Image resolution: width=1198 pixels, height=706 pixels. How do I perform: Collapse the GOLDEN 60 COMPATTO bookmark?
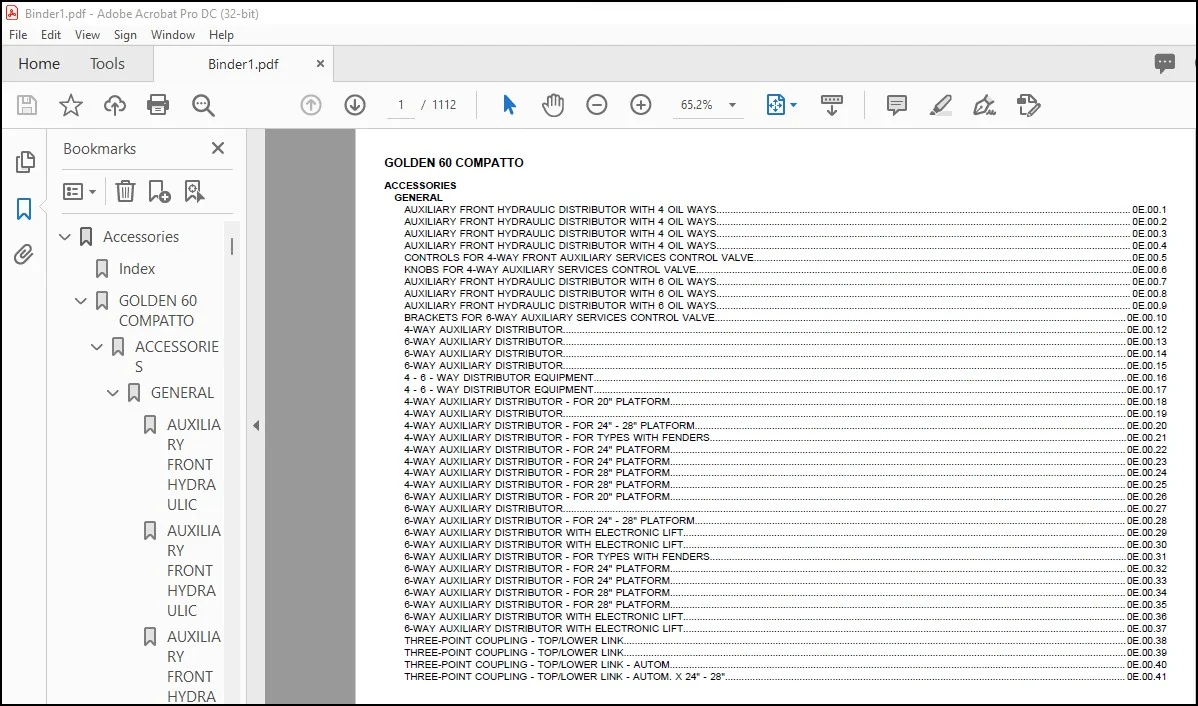80,301
